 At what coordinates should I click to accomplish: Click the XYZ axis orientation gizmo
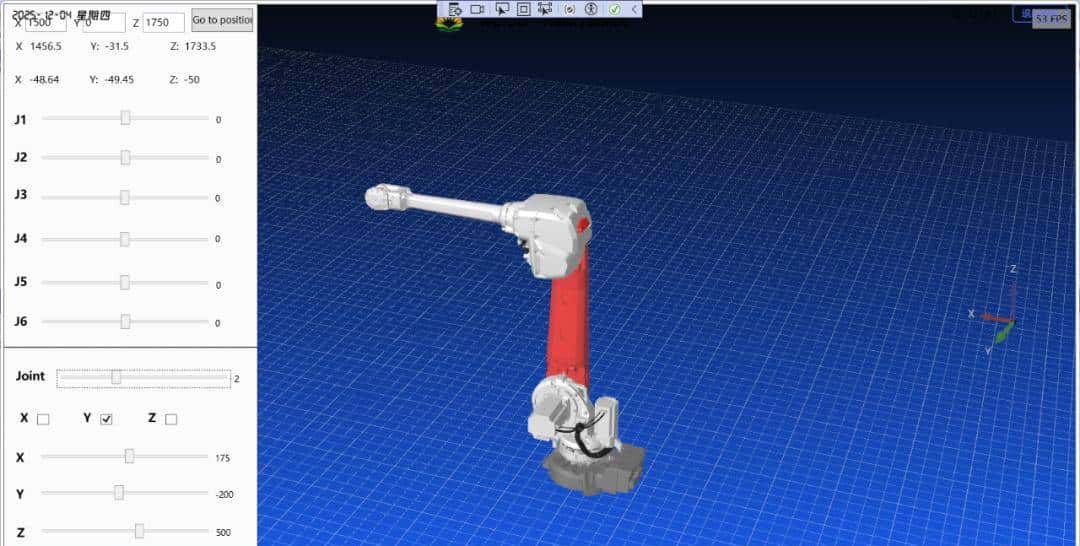click(997, 313)
